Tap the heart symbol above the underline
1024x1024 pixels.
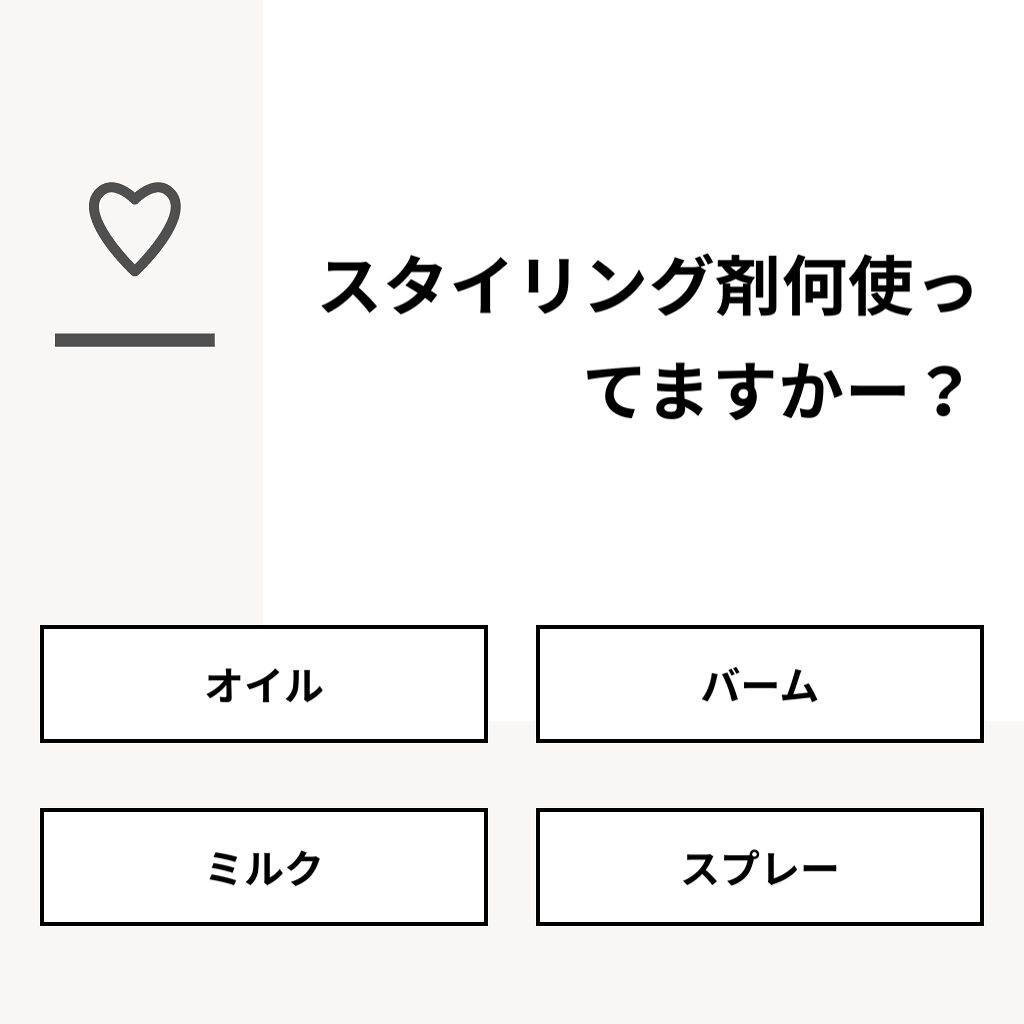[135, 227]
